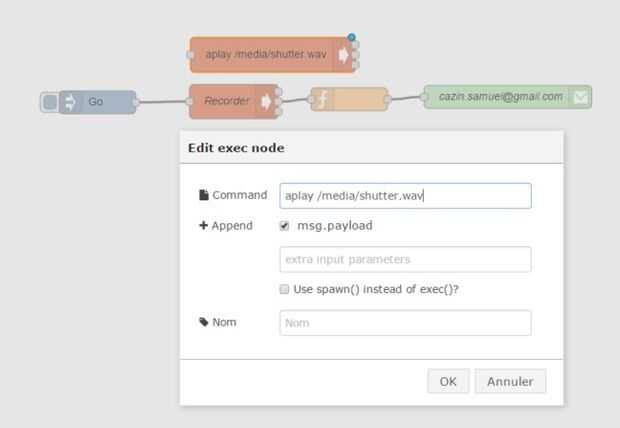Click the file icon beside Command label

[204, 195]
